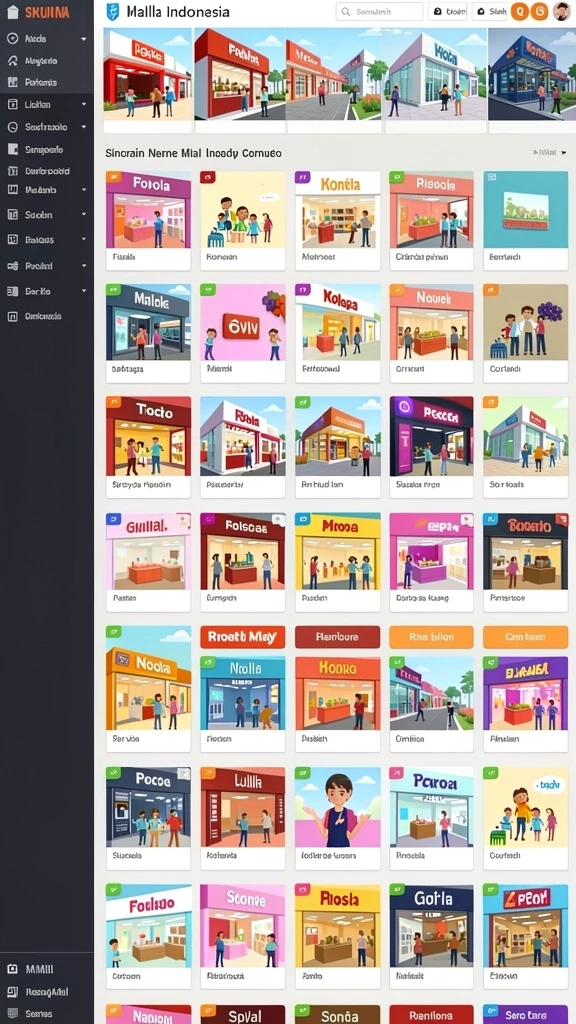The image size is (576, 1024).
Task: Expand the first sidebar item's dropdown arrow
Action: click(84, 39)
